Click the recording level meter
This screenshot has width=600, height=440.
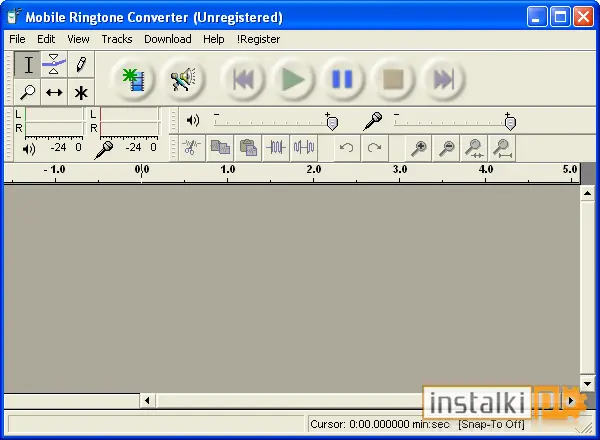(129, 123)
